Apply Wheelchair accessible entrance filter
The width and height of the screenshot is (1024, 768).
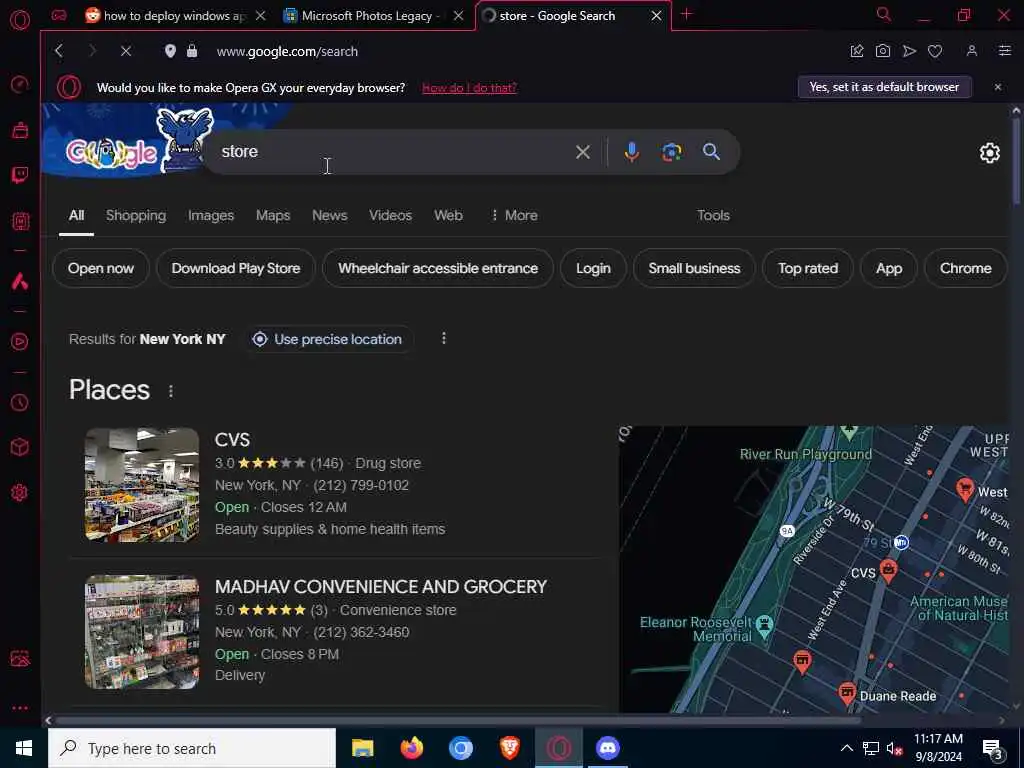438,268
